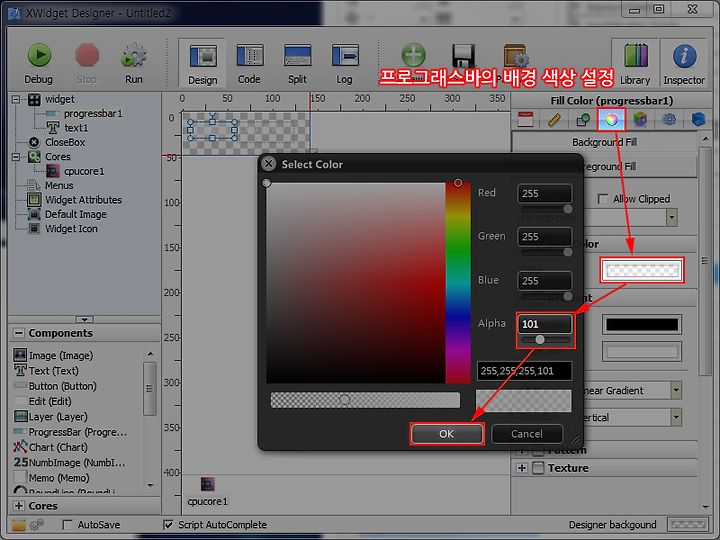The width and height of the screenshot is (720, 540).
Task: Select the color wheel Fill Color tab
Action: (611, 119)
